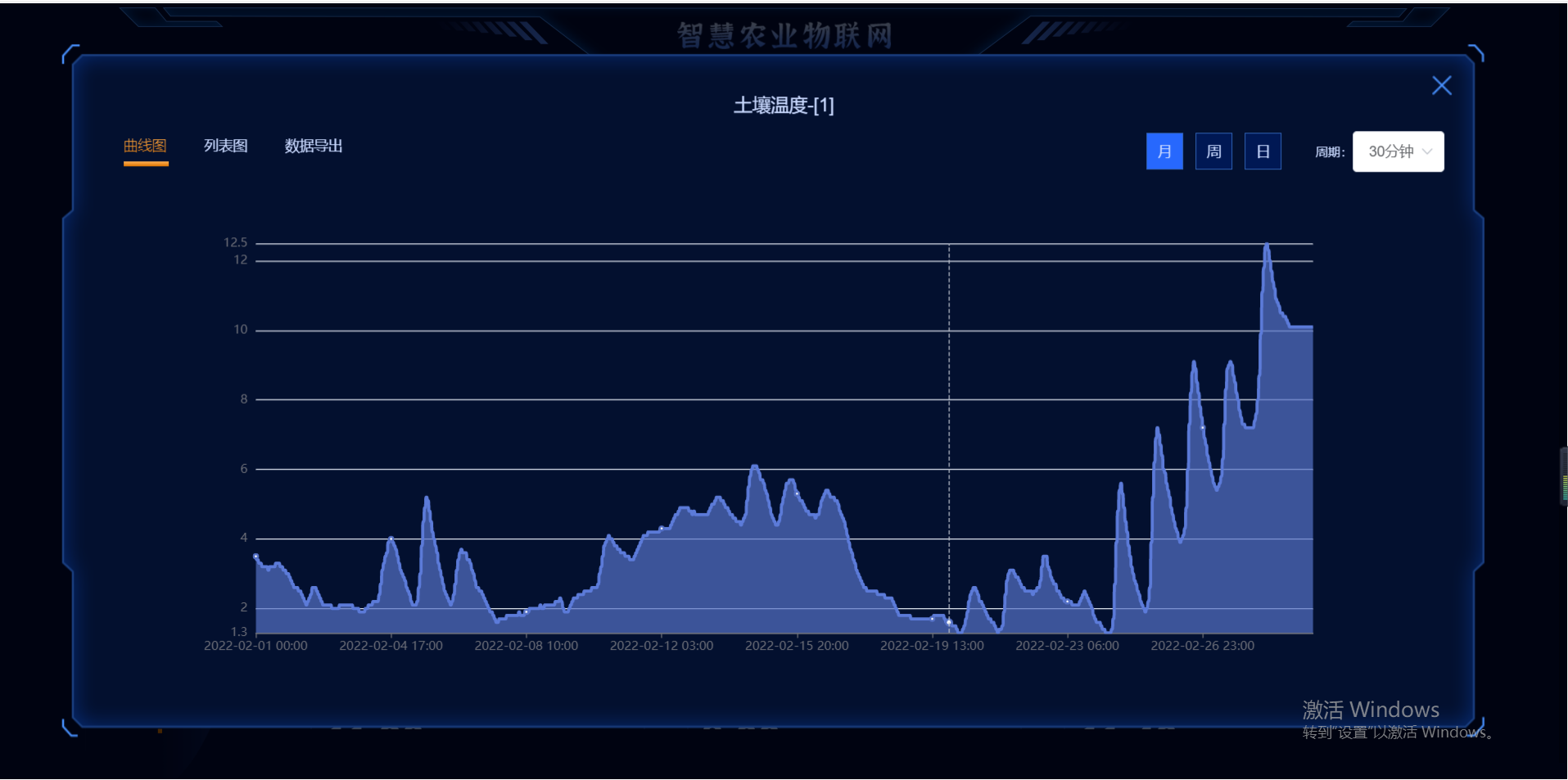Select the 周 (week) range button
The width and height of the screenshot is (1568, 780).
(x=1213, y=151)
